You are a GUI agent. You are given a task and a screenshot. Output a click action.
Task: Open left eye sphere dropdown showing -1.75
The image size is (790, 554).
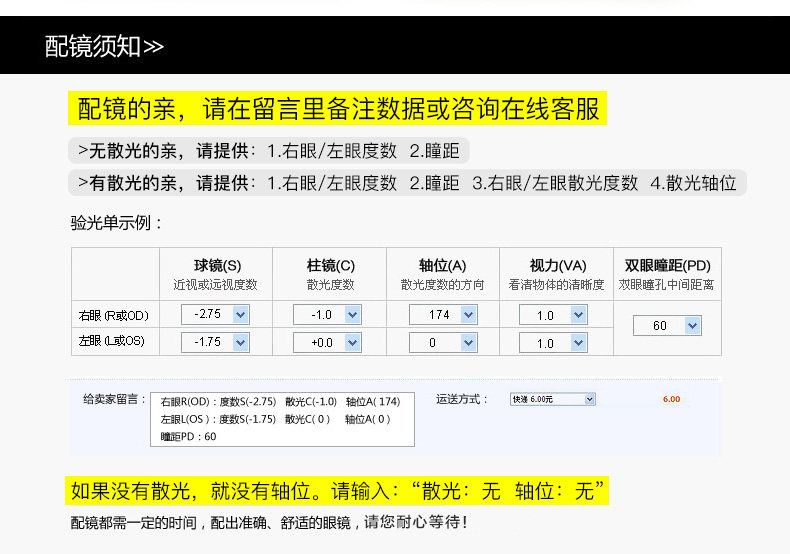click(215, 342)
